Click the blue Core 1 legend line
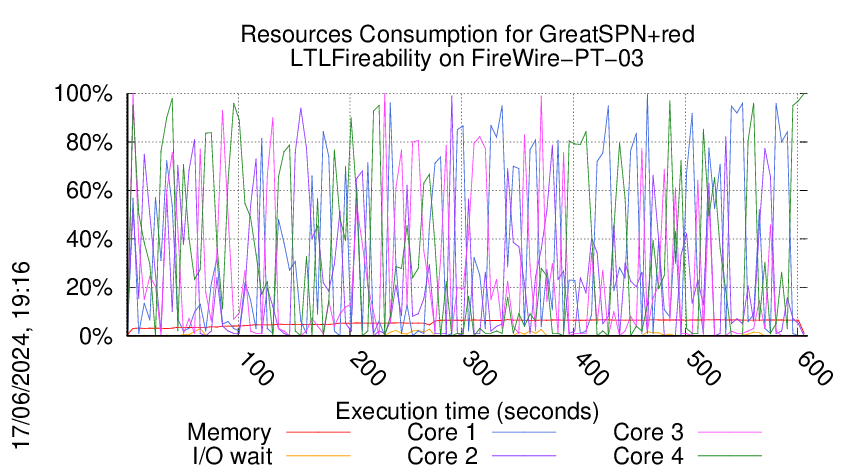 (x=524, y=432)
